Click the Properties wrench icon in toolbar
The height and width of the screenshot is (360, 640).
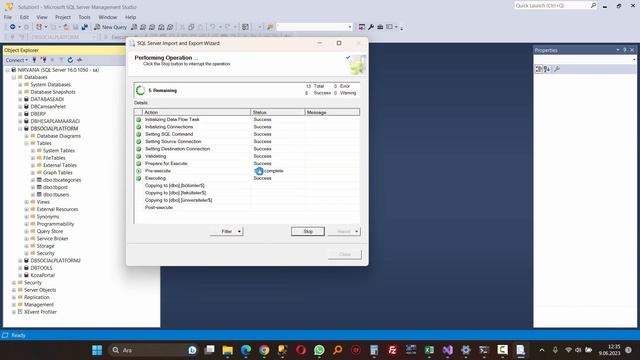pyautogui.click(x=371, y=27)
